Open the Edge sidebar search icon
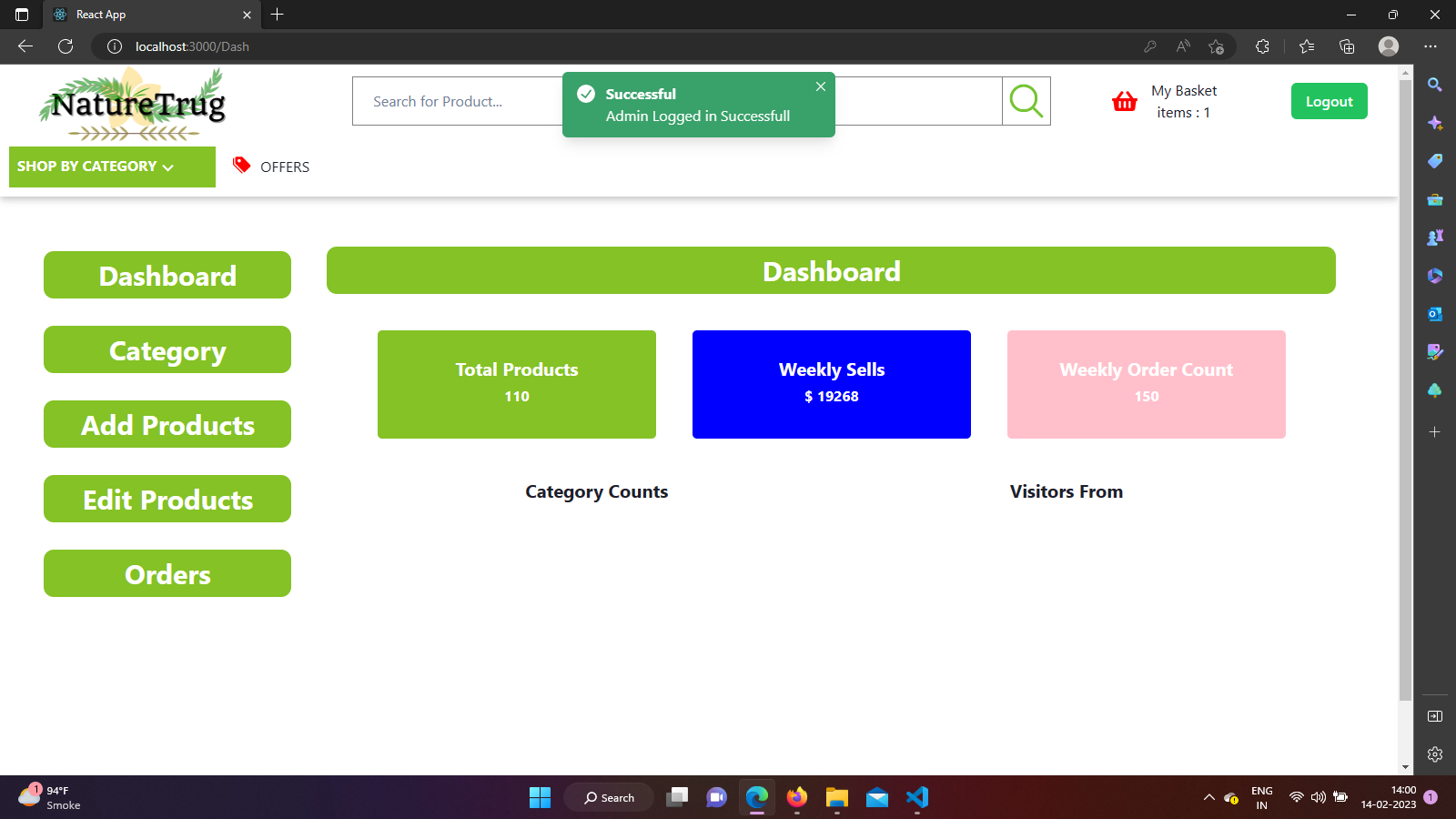 [1435, 85]
